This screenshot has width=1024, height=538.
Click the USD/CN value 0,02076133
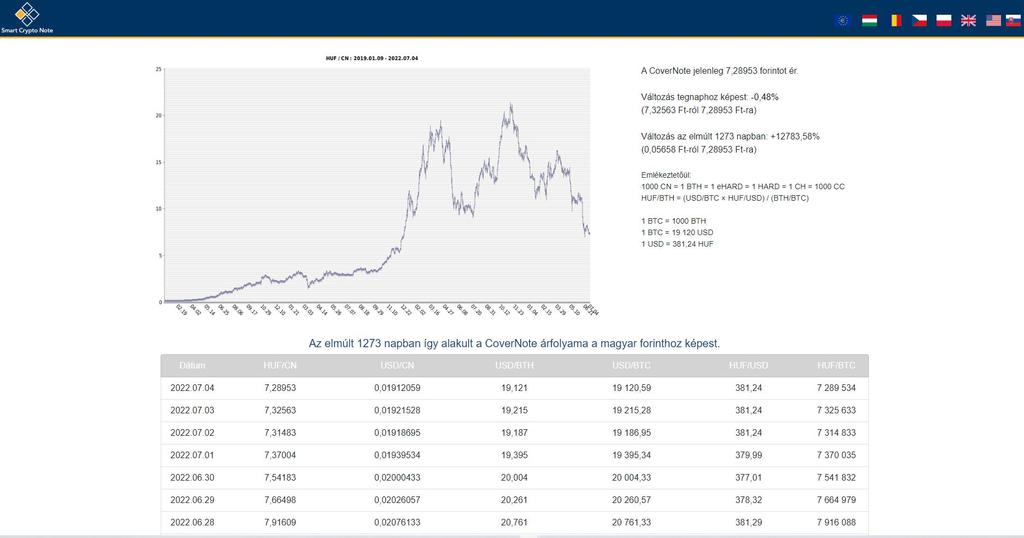(x=397, y=522)
